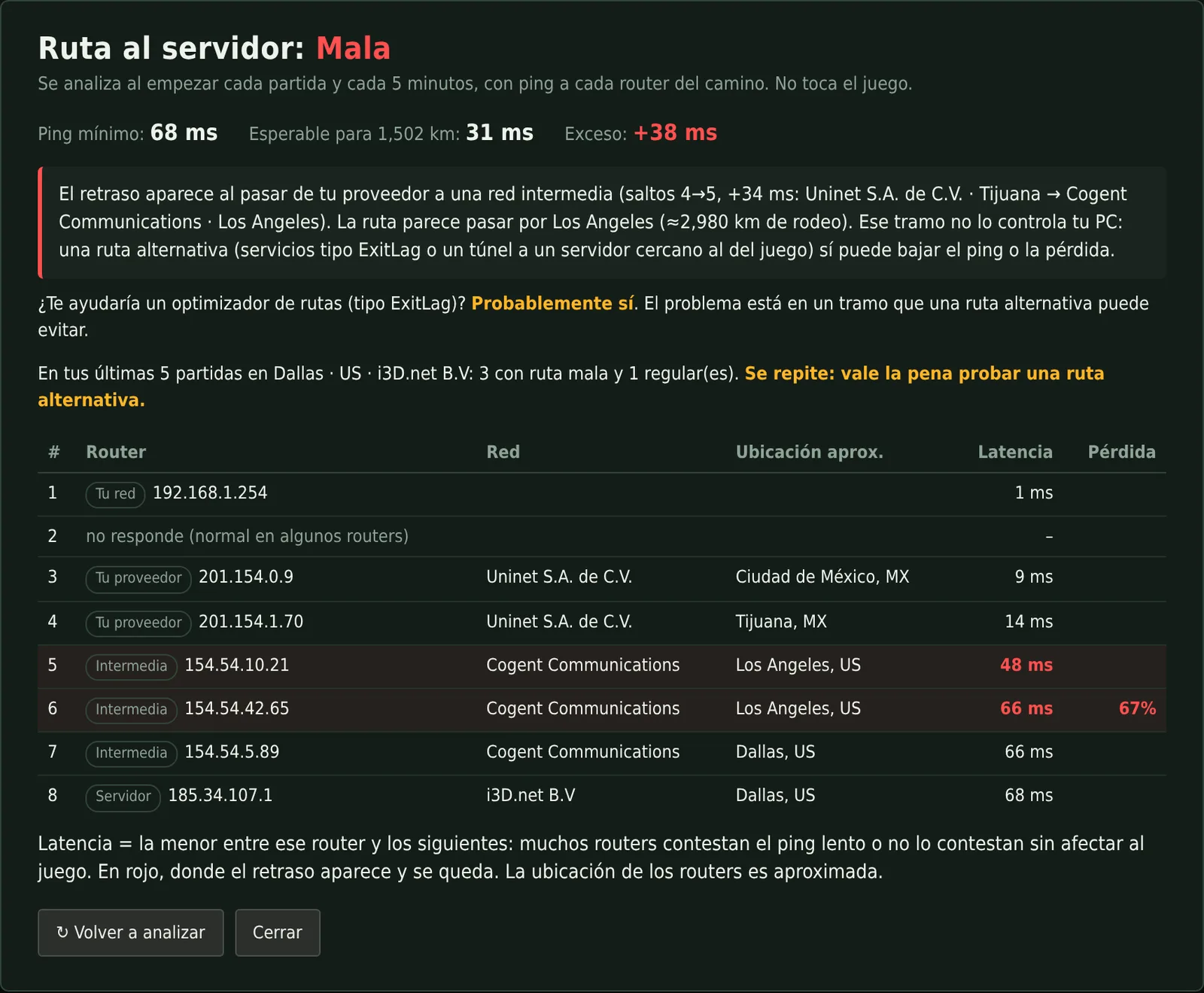Click 'Intermedia' badge next to 154.54.42.65

click(132, 710)
